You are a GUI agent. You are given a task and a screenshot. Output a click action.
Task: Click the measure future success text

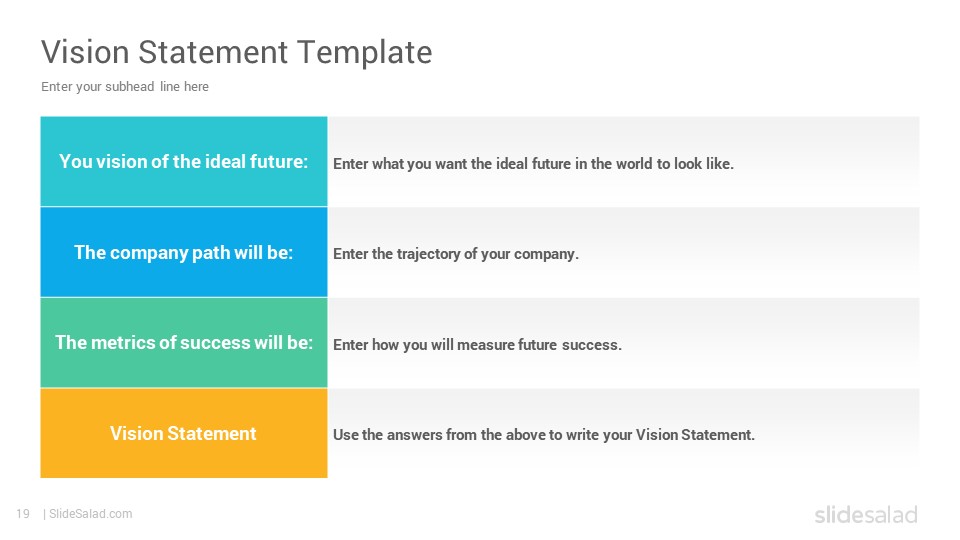(x=477, y=345)
